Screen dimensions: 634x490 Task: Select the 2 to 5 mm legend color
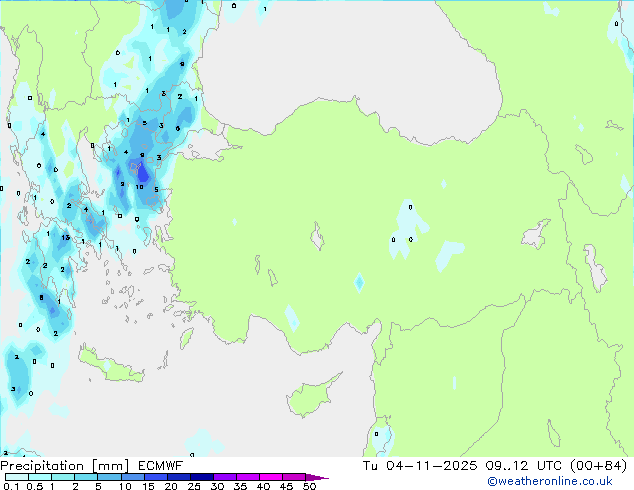[86, 477]
